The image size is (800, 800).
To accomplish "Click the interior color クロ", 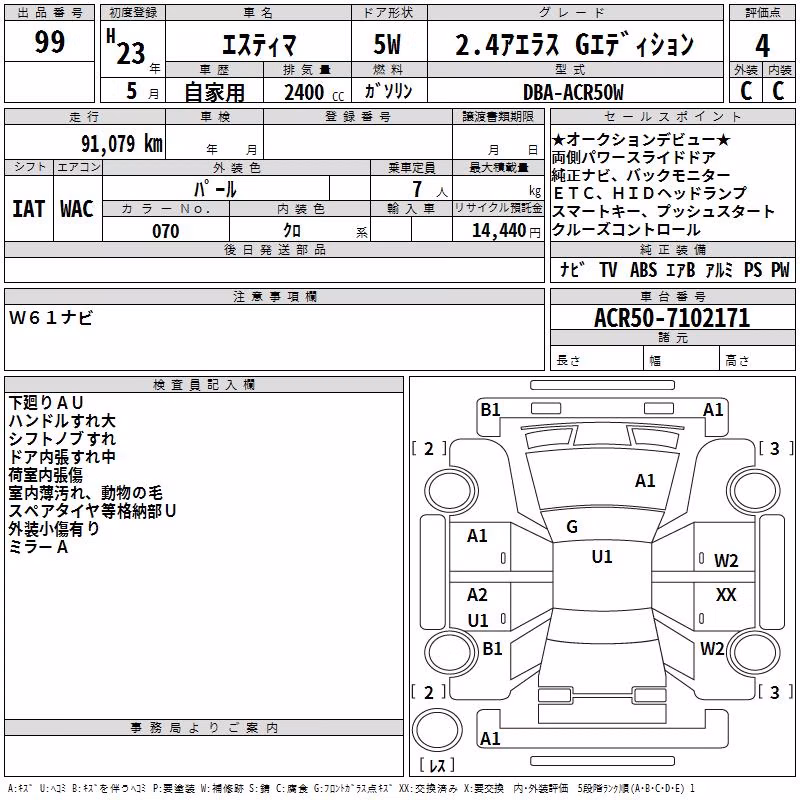I will click(292, 231).
